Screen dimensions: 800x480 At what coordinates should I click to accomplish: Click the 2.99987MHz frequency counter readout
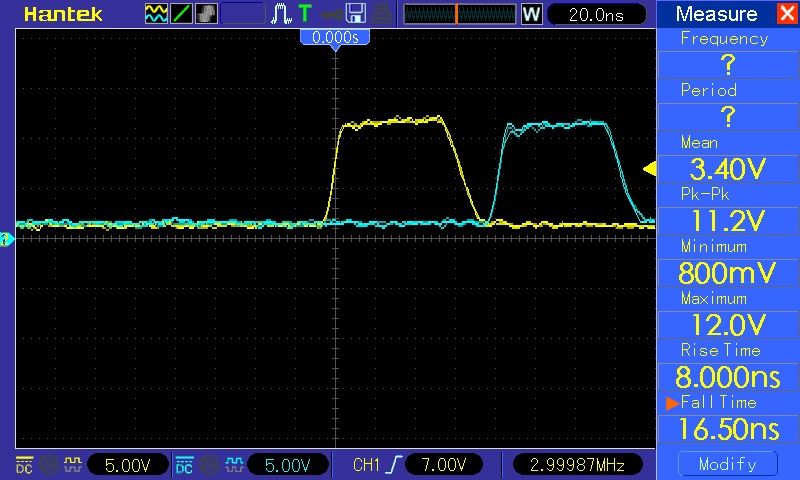[x=577, y=465]
